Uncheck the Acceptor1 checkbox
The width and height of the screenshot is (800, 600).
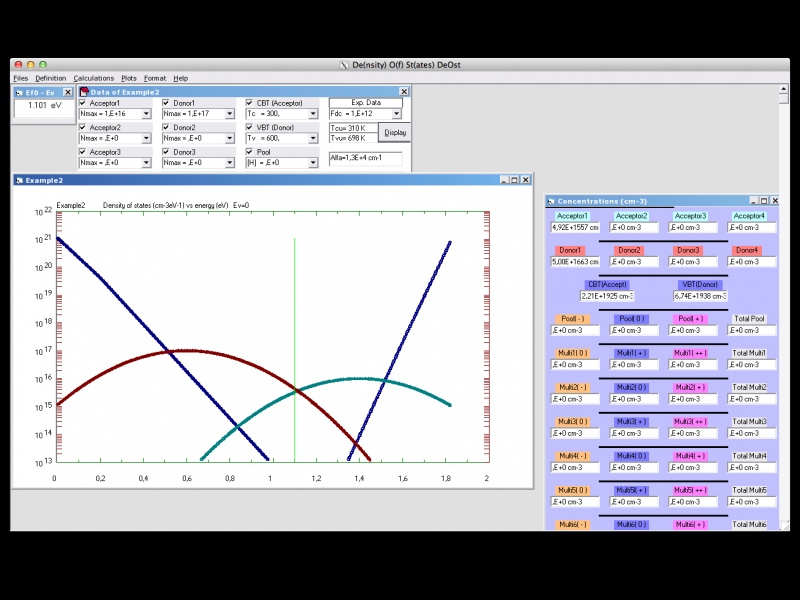[83, 103]
